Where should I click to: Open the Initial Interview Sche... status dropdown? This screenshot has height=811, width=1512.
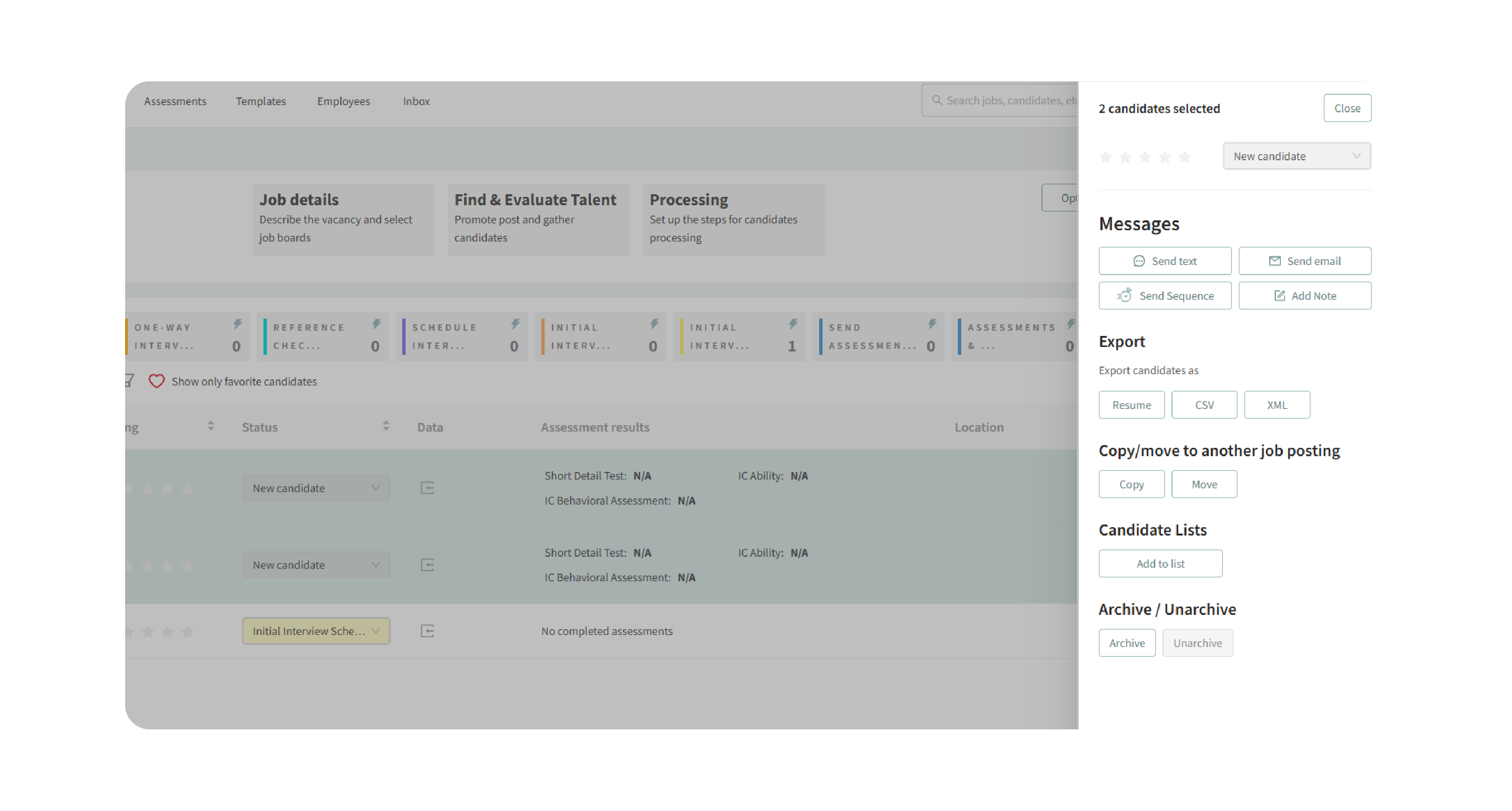[x=316, y=631]
